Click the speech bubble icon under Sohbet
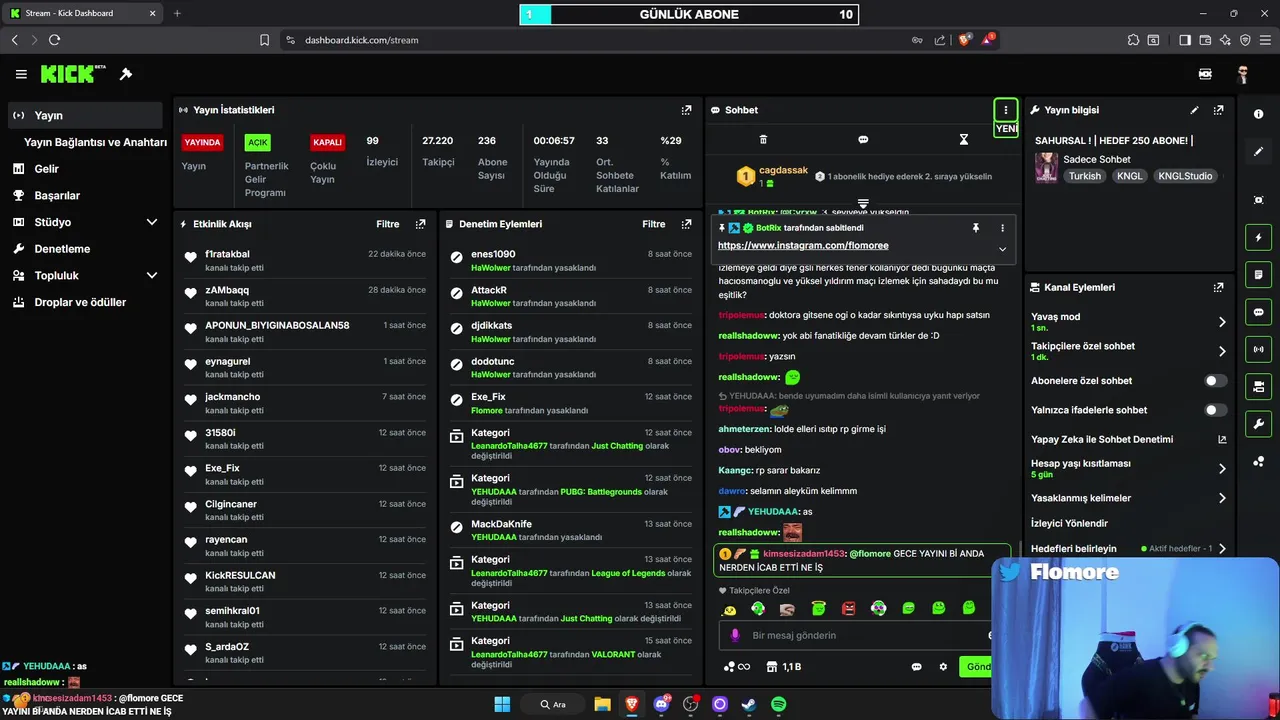This screenshot has height=720, width=1280. [863, 140]
